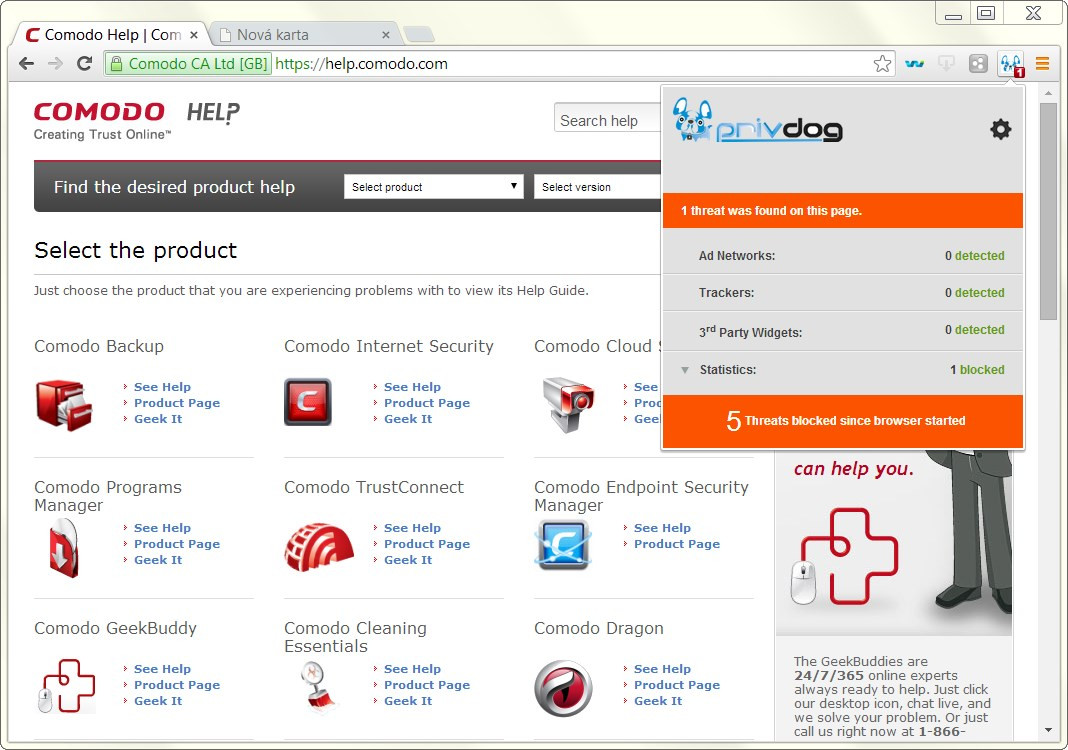
Task: Click the page vertical scrollbar thumb
Action: [1048, 211]
